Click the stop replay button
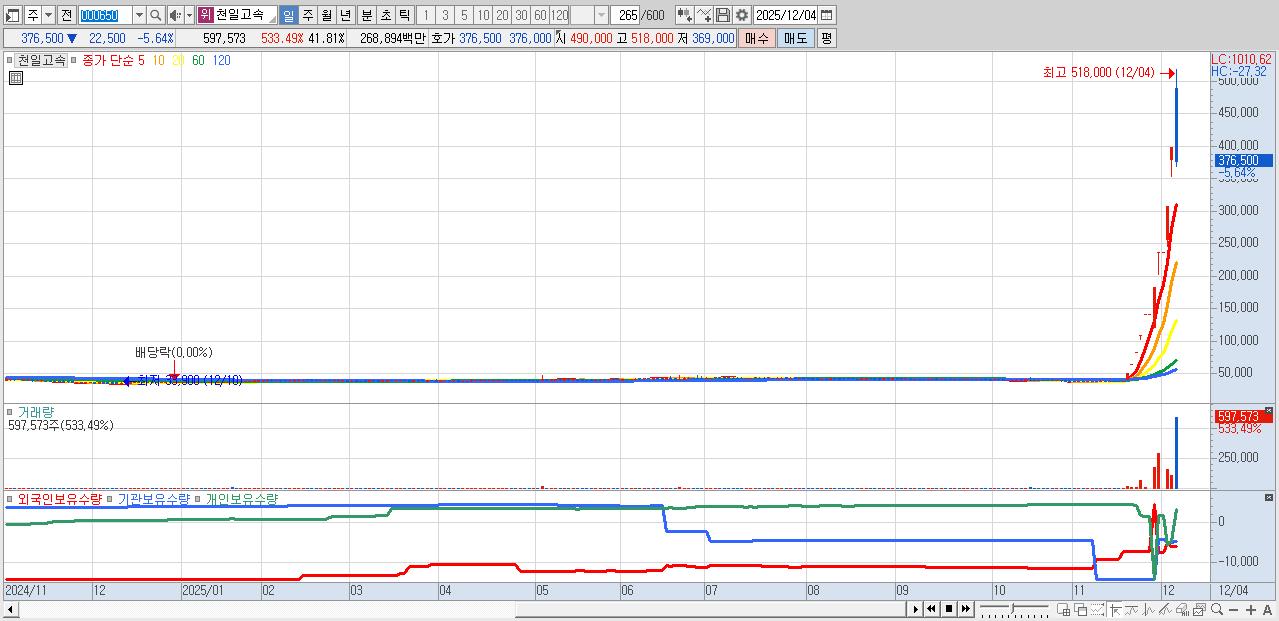This screenshot has height=621, width=1279. (949, 609)
